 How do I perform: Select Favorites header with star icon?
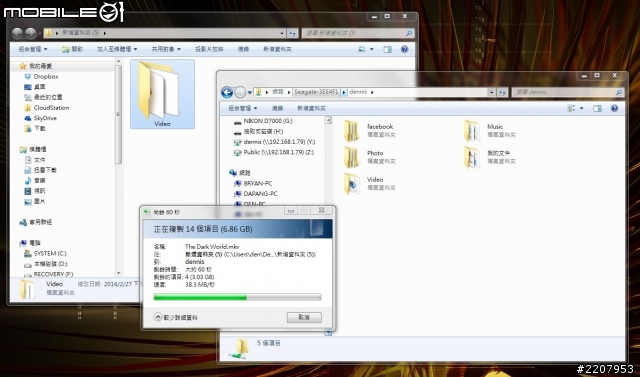coord(36,66)
